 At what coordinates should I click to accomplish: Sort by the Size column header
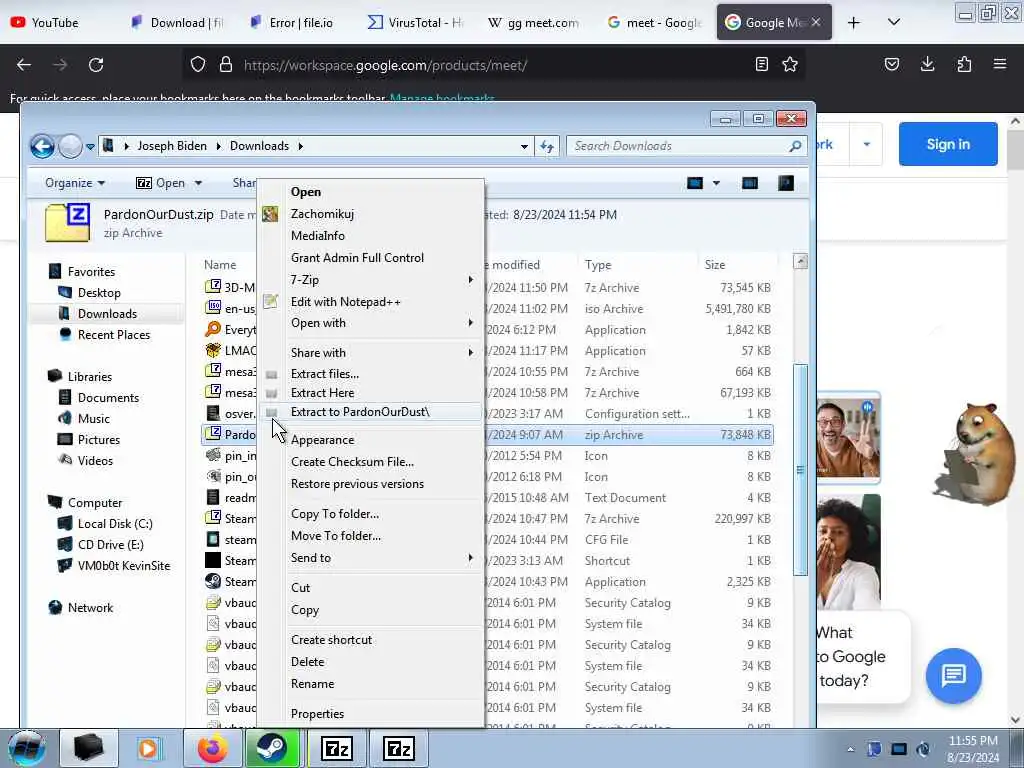click(x=739, y=265)
